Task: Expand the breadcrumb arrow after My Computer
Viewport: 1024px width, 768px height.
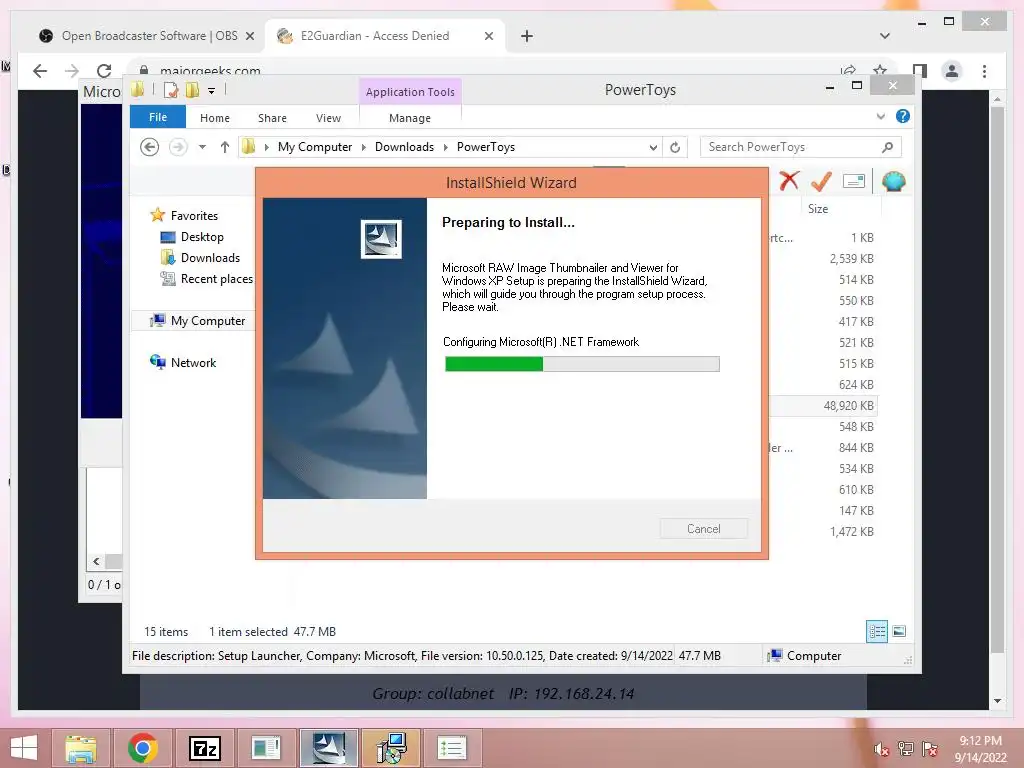Action: pos(364,147)
